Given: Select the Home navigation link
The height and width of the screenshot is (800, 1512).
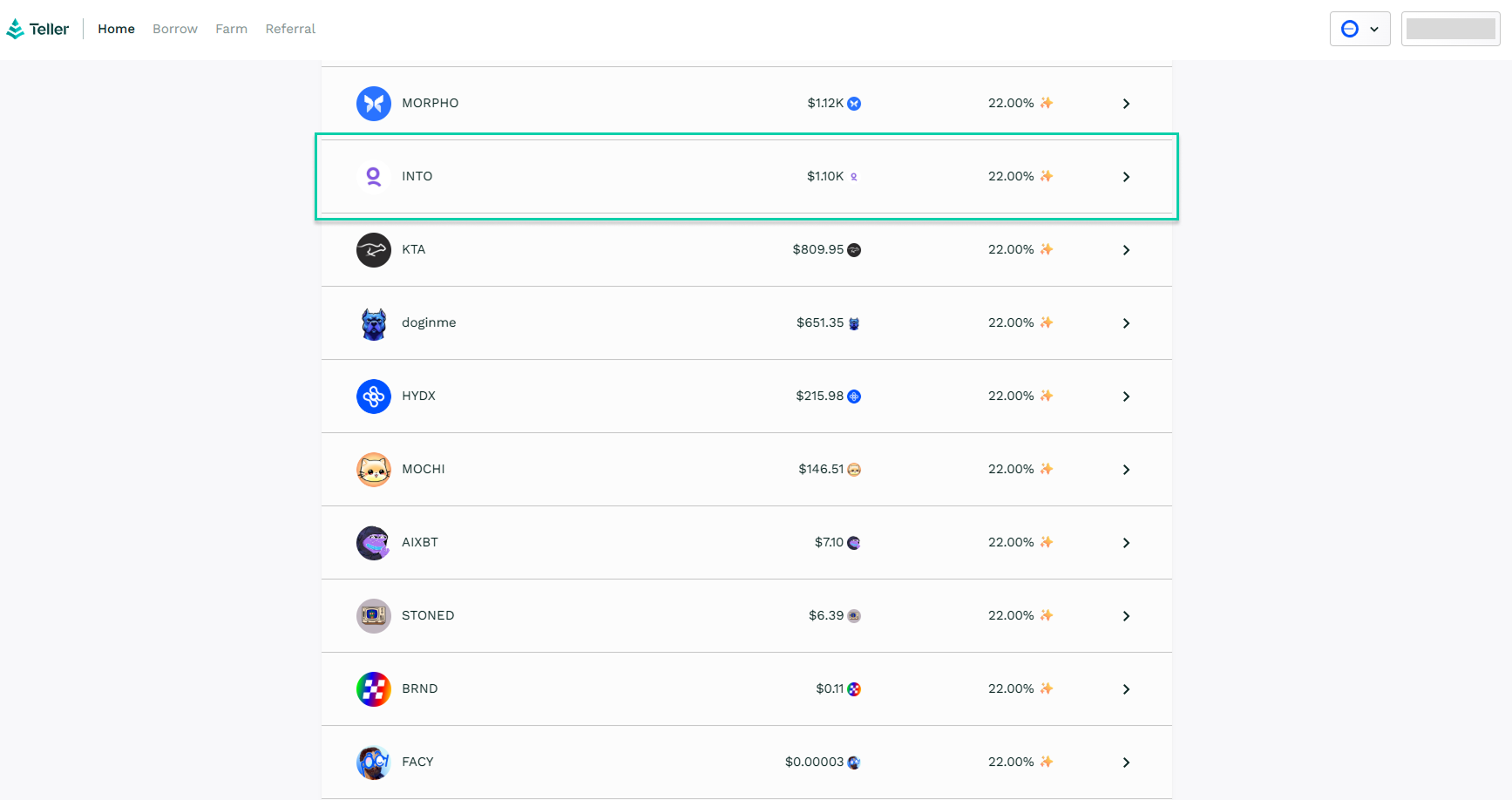Looking at the screenshot, I should [x=116, y=29].
